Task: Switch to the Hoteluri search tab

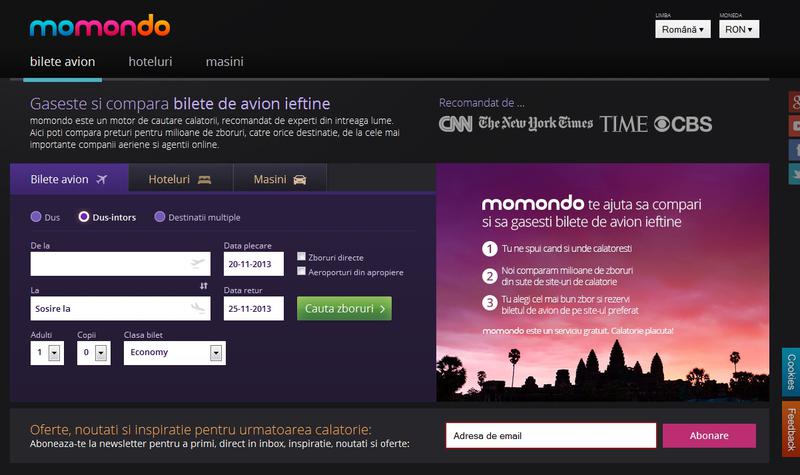Action: click(178, 179)
